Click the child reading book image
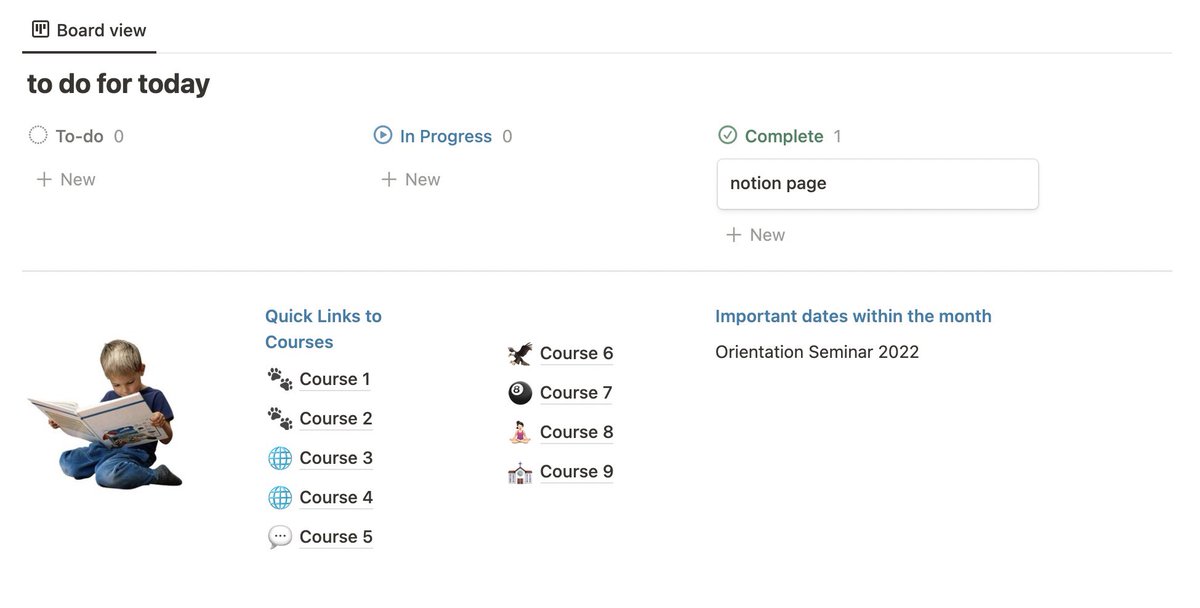Image resolution: width=1200 pixels, height=608 pixels. (x=105, y=413)
